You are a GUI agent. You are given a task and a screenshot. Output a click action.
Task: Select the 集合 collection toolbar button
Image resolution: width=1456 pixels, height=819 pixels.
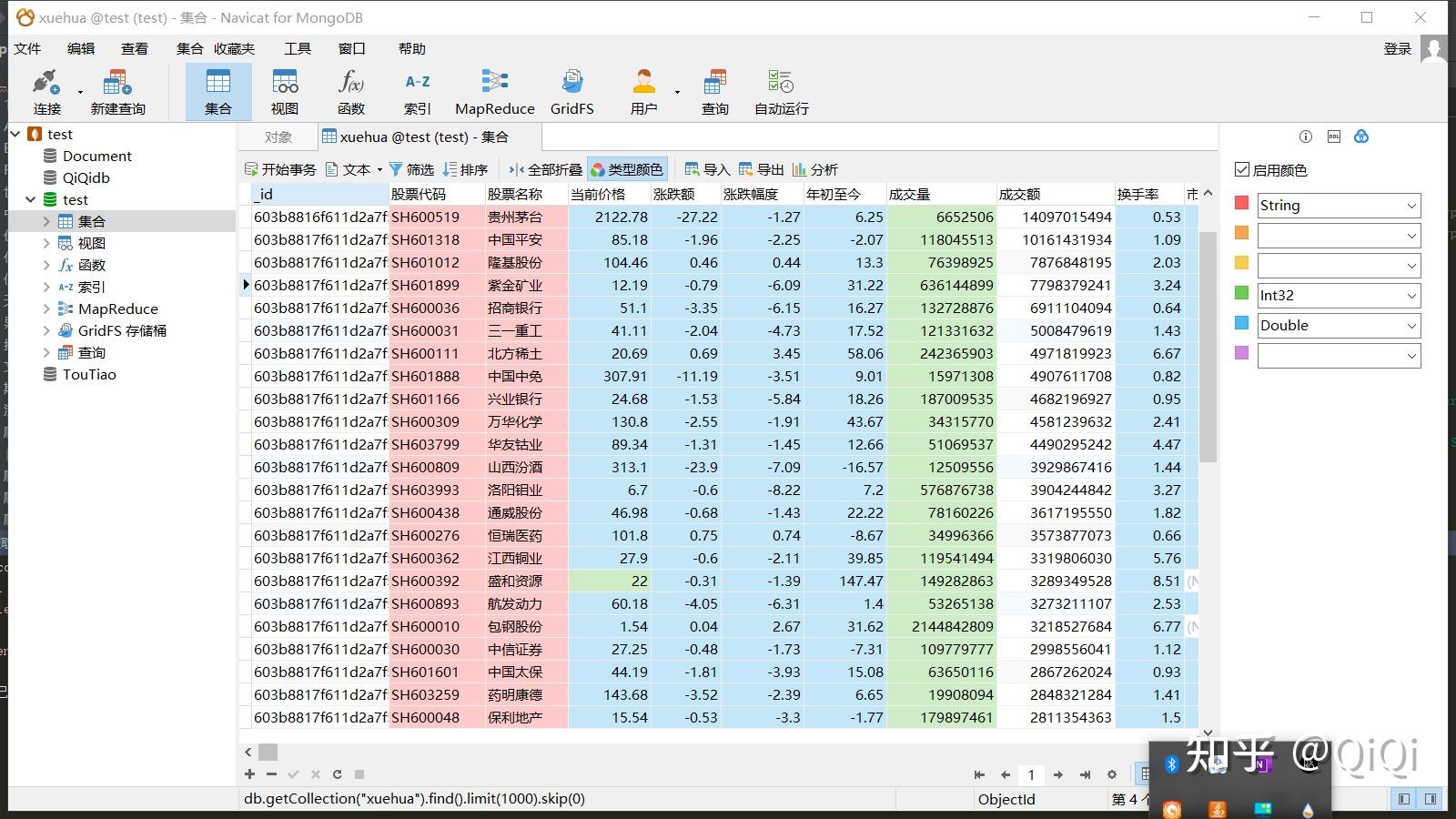click(218, 92)
